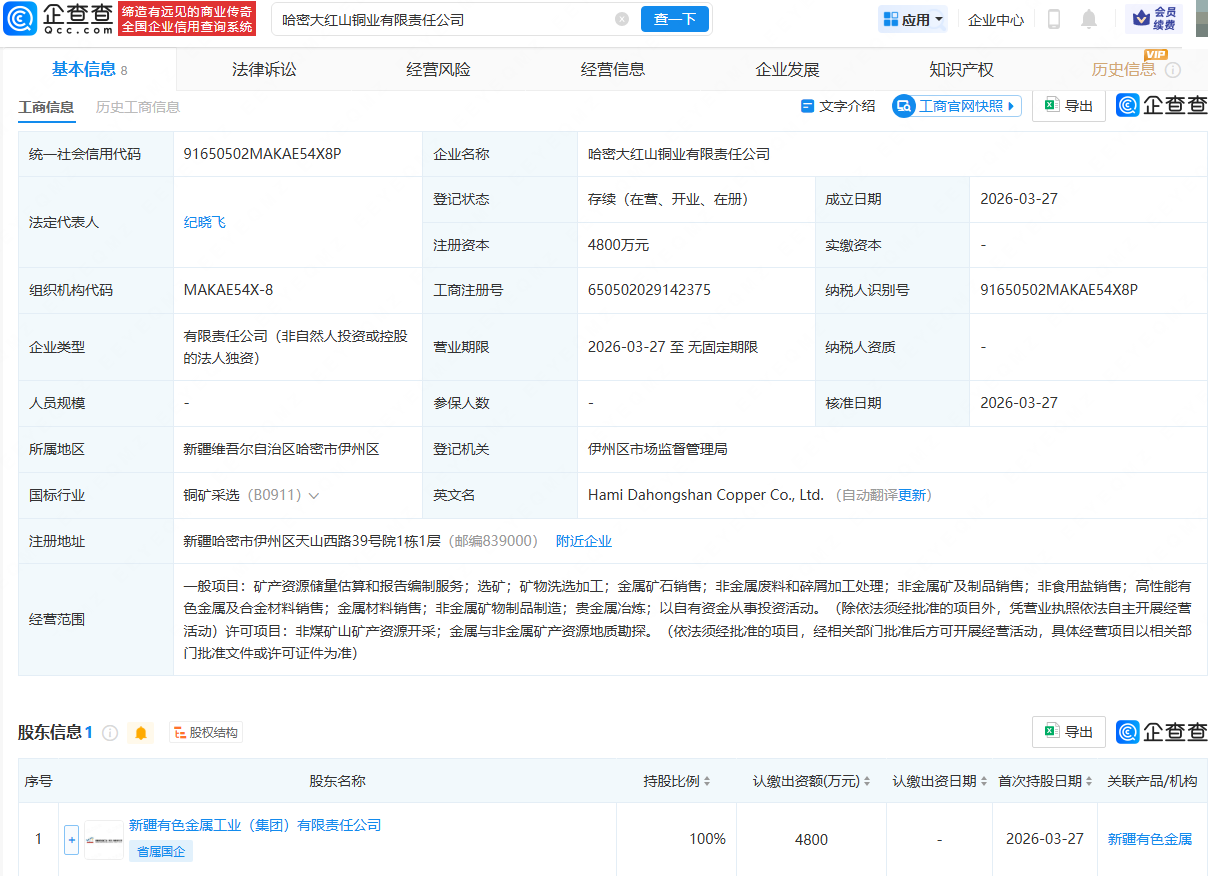Click the 会员续费 icon in top right
Viewport: 1208px width, 876px height.
[1153, 19]
